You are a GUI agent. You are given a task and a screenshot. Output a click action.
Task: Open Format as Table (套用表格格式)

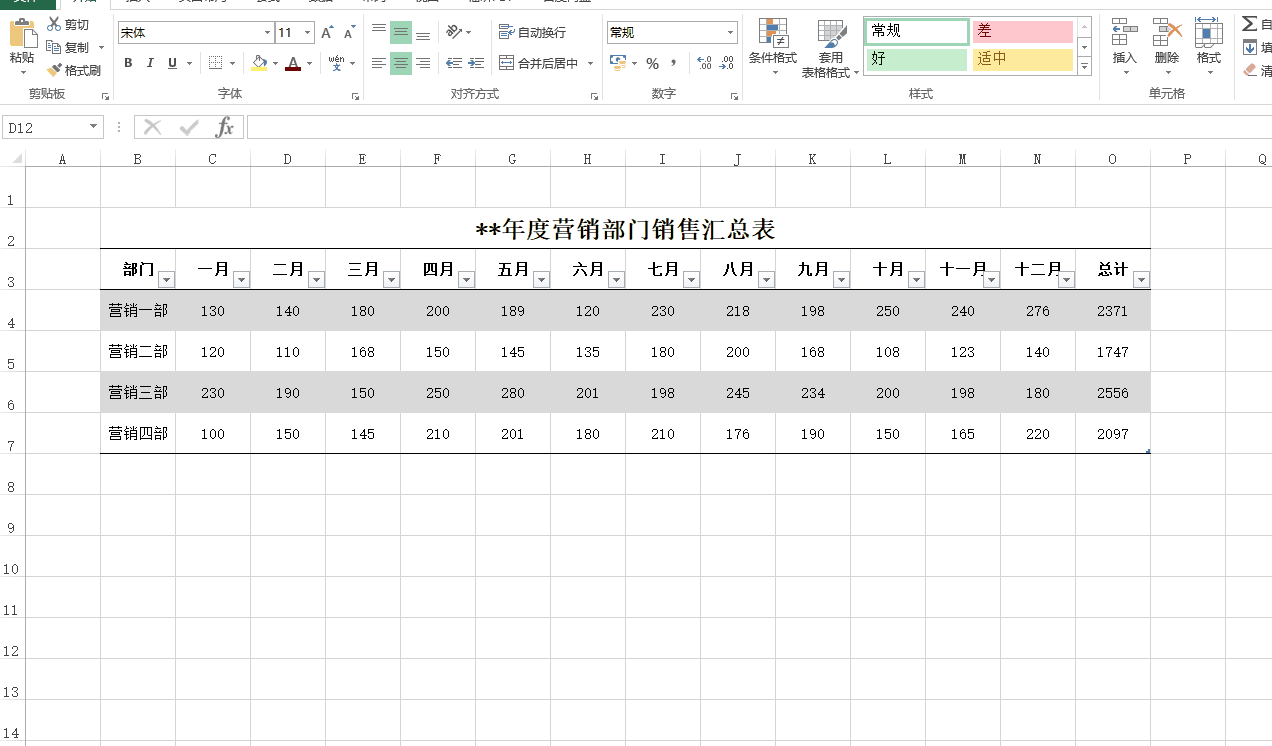click(x=830, y=49)
